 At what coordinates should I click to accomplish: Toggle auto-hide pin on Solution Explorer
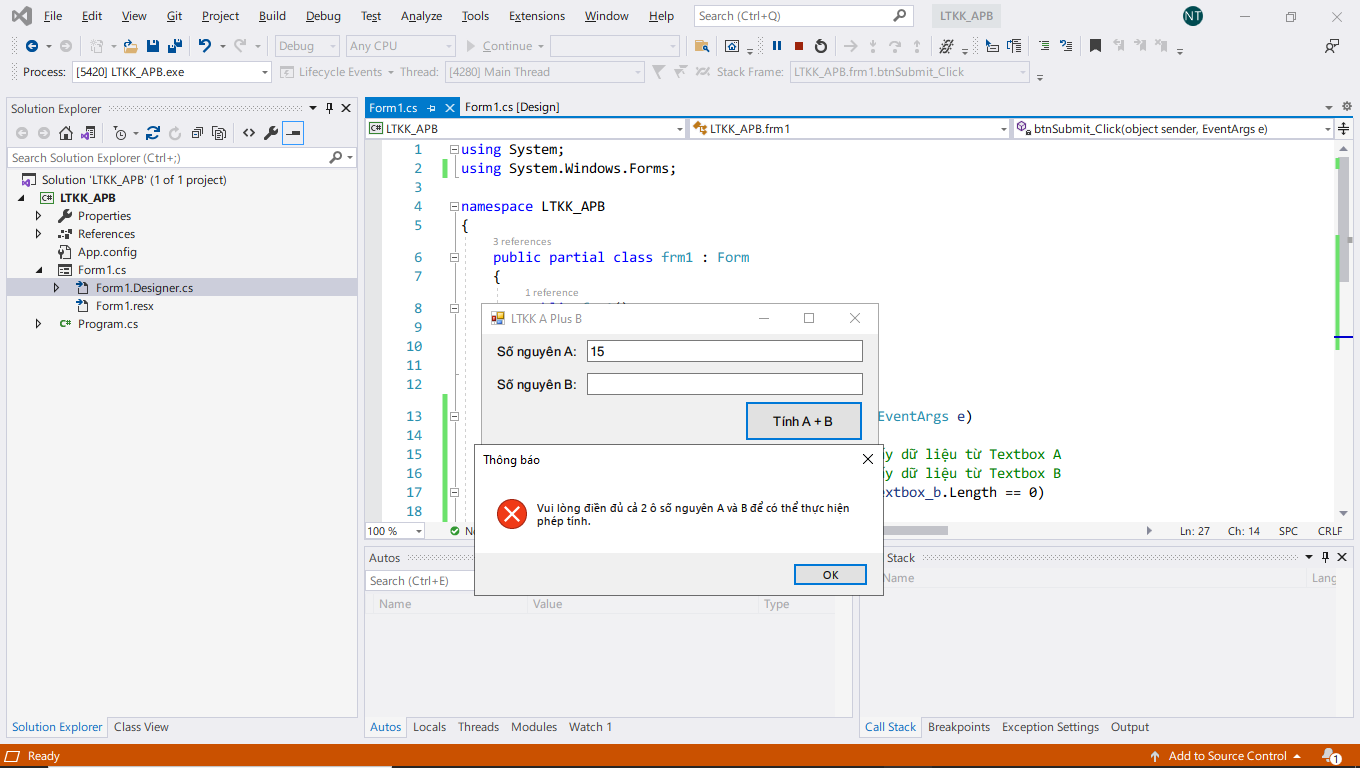(x=329, y=108)
